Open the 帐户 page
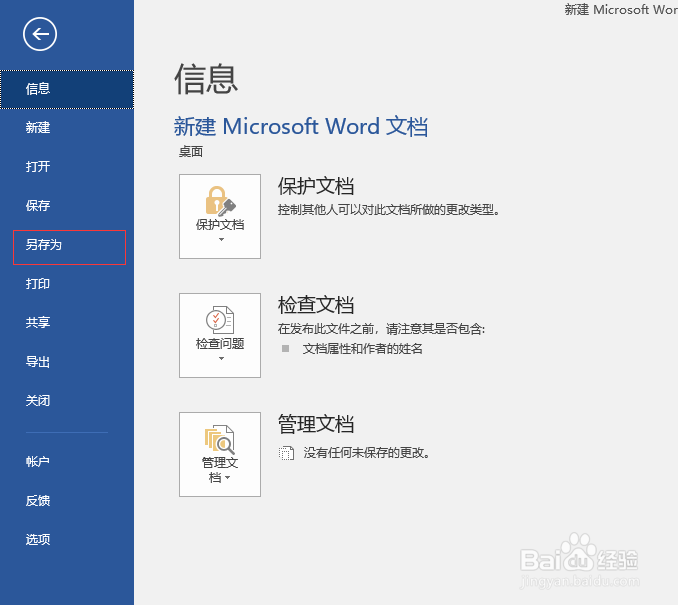678x605 pixels. coord(67,461)
